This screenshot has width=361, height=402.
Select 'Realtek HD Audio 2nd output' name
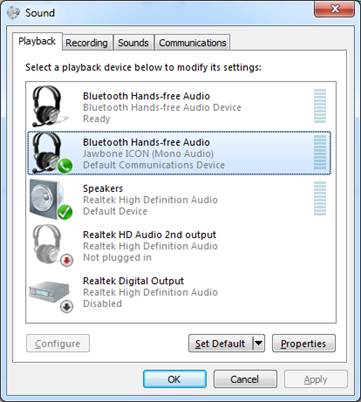[x=149, y=235]
